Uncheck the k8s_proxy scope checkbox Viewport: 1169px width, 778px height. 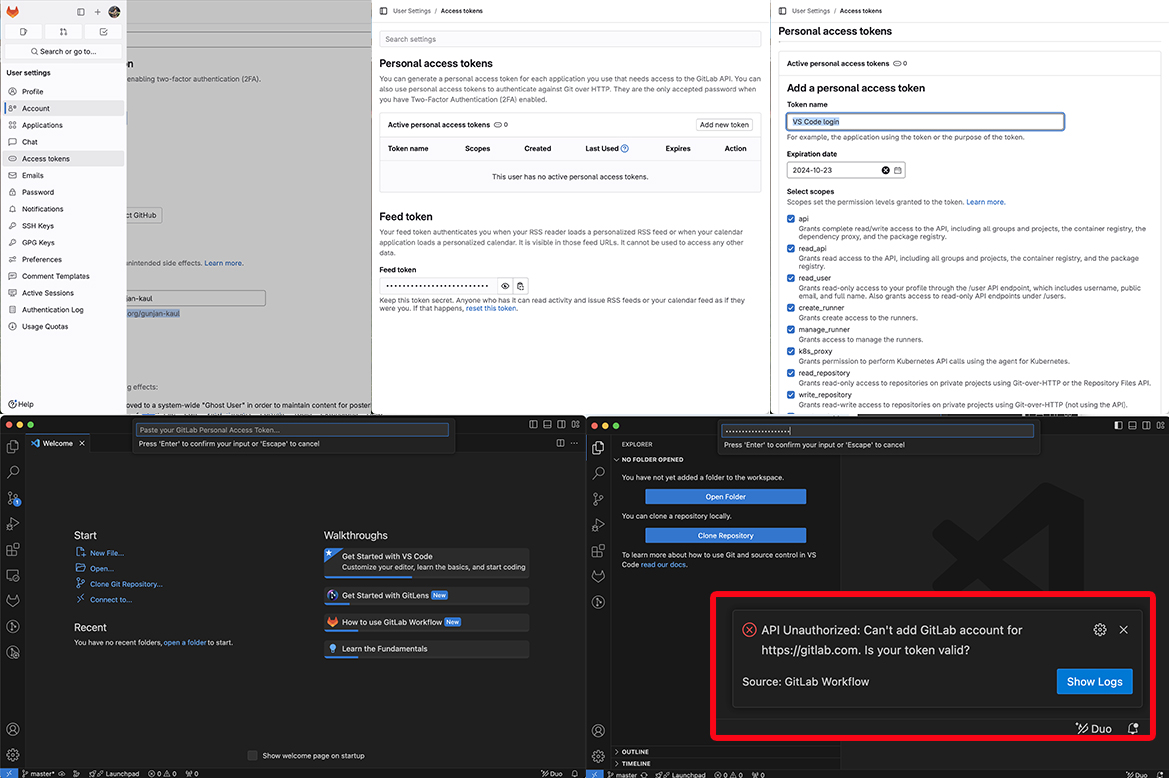[x=791, y=351]
